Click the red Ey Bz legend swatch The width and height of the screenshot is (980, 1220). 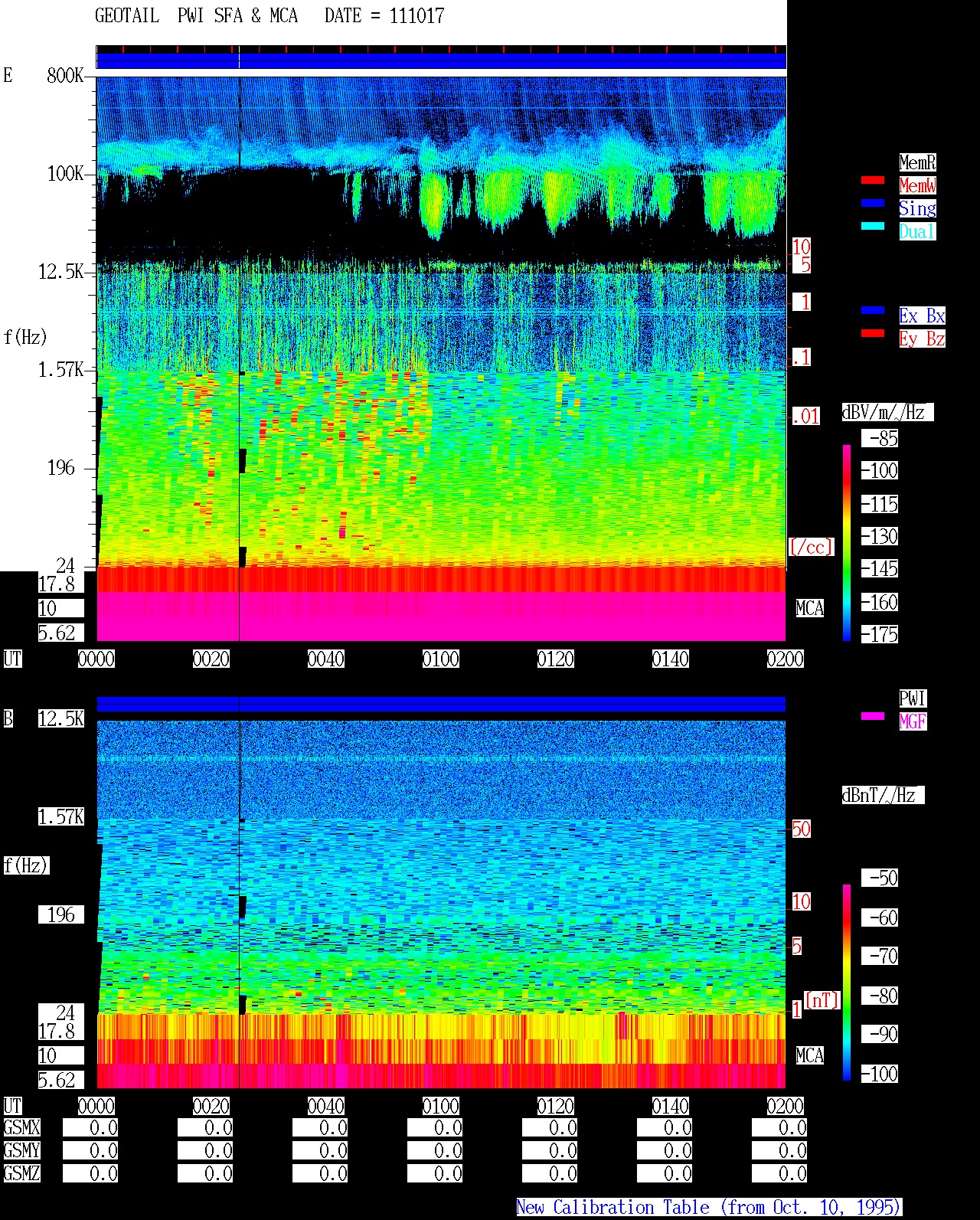coord(873,333)
